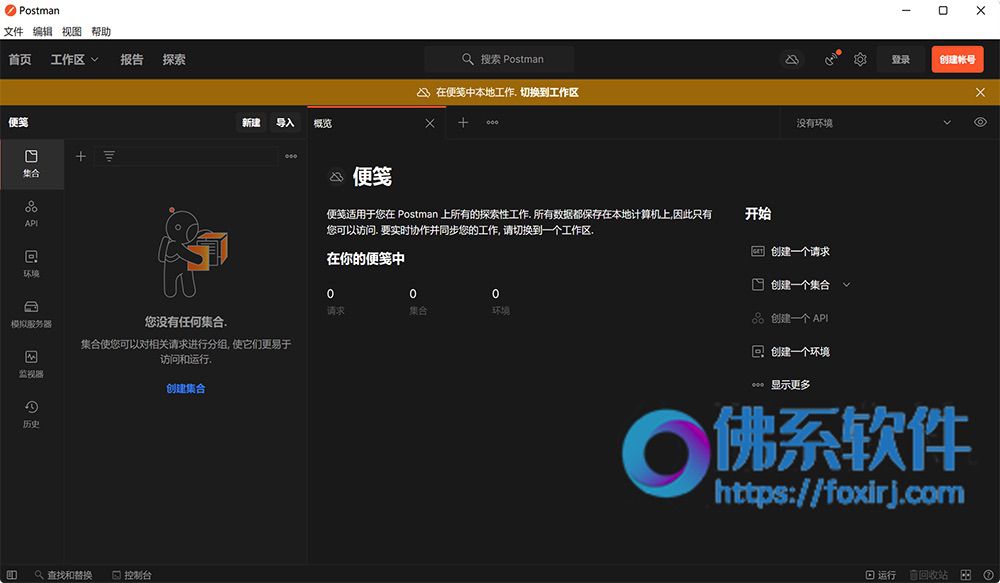Viewport: 1000px width, 583px height.
Task: Open the 探索 (Explore) page
Action: pos(174,60)
